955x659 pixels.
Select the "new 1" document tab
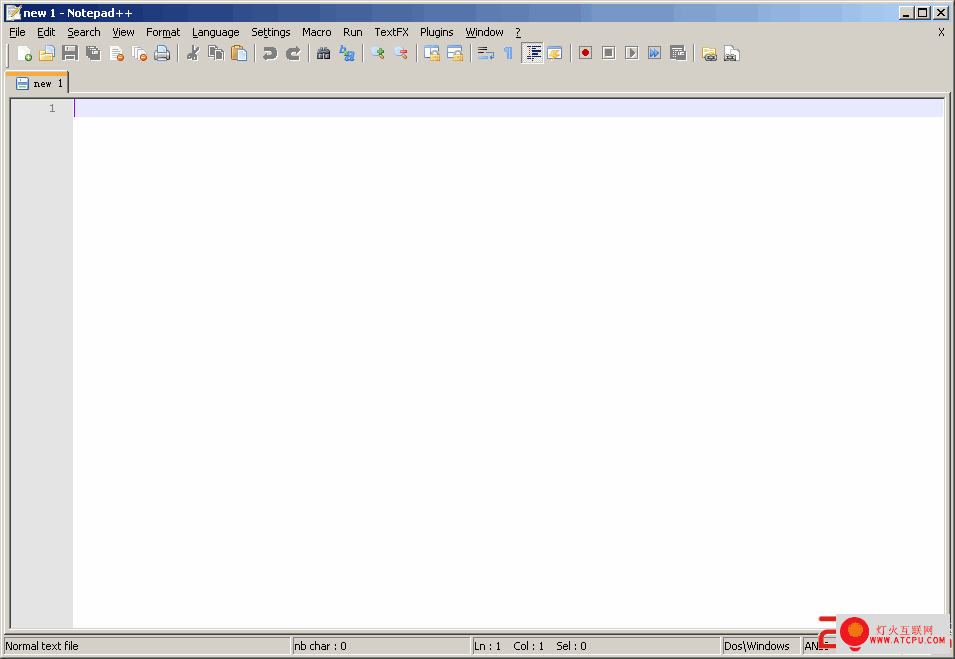pyautogui.click(x=38, y=83)
